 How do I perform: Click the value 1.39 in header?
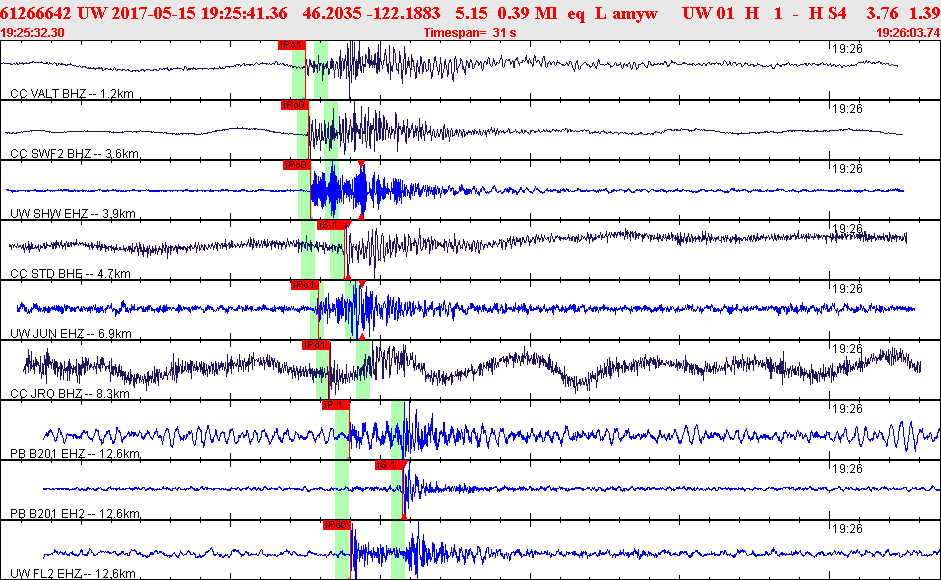(x=924, y=13)
